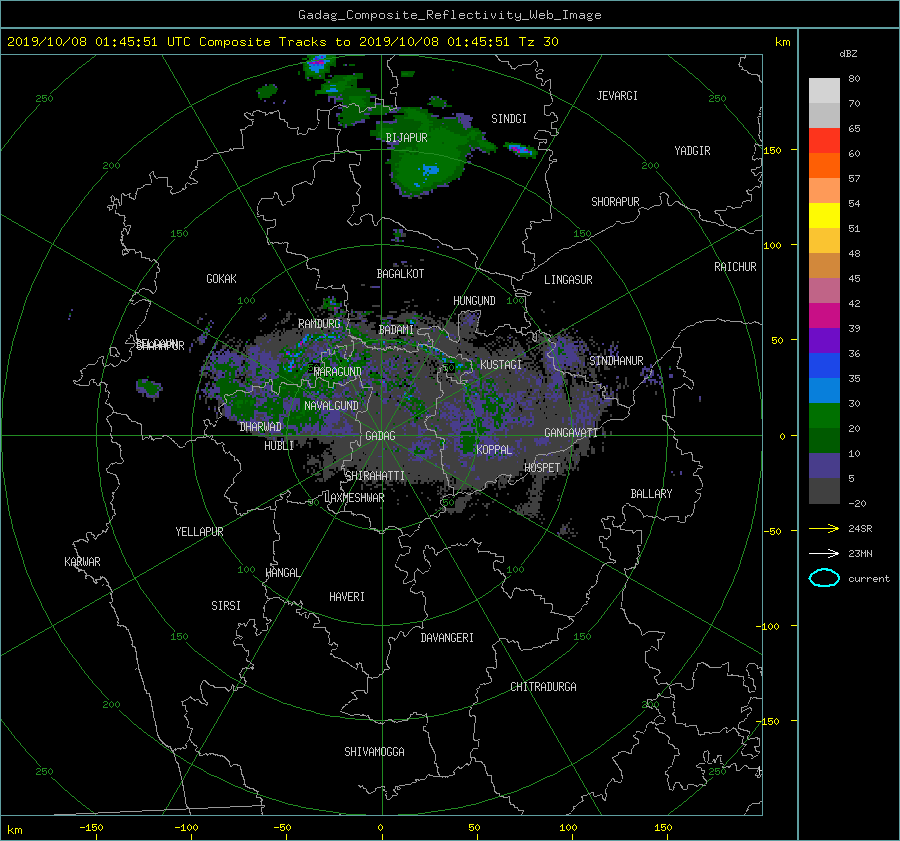Viewport: 900px width, 841px height.
Task: Click the GANGAVATI city label
Action: click(571, 432)
